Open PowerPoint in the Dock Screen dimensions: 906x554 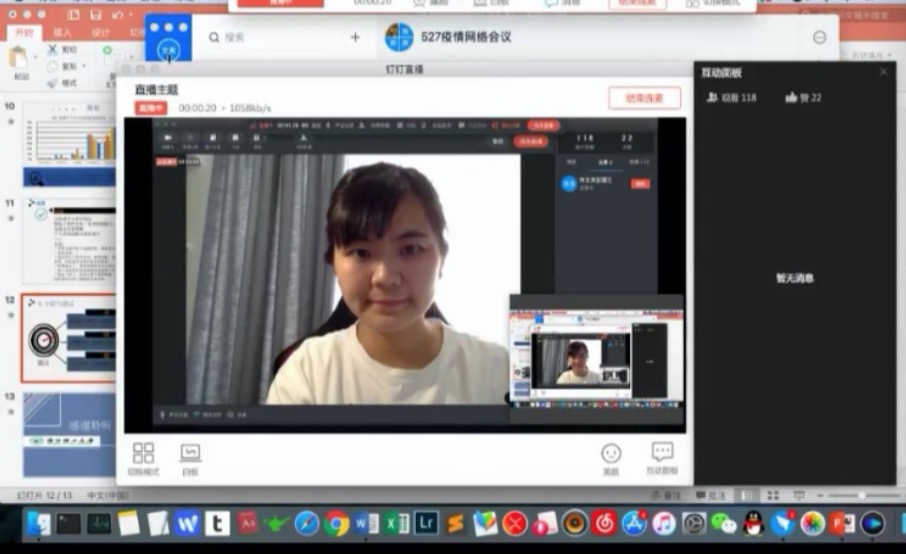tap(842, 524)
